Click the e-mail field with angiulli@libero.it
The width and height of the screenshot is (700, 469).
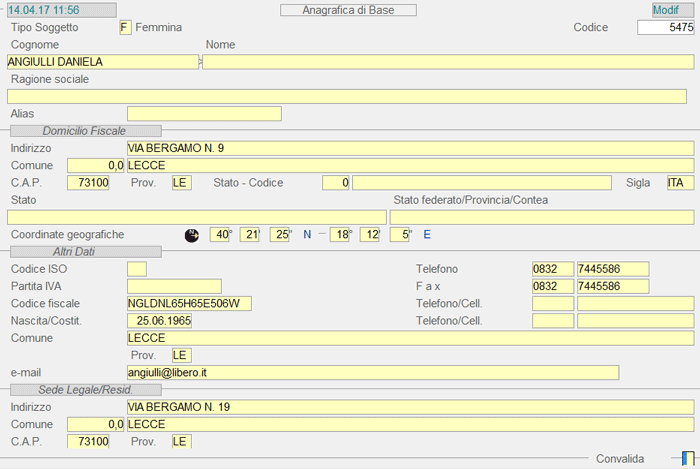click(373, 373)
